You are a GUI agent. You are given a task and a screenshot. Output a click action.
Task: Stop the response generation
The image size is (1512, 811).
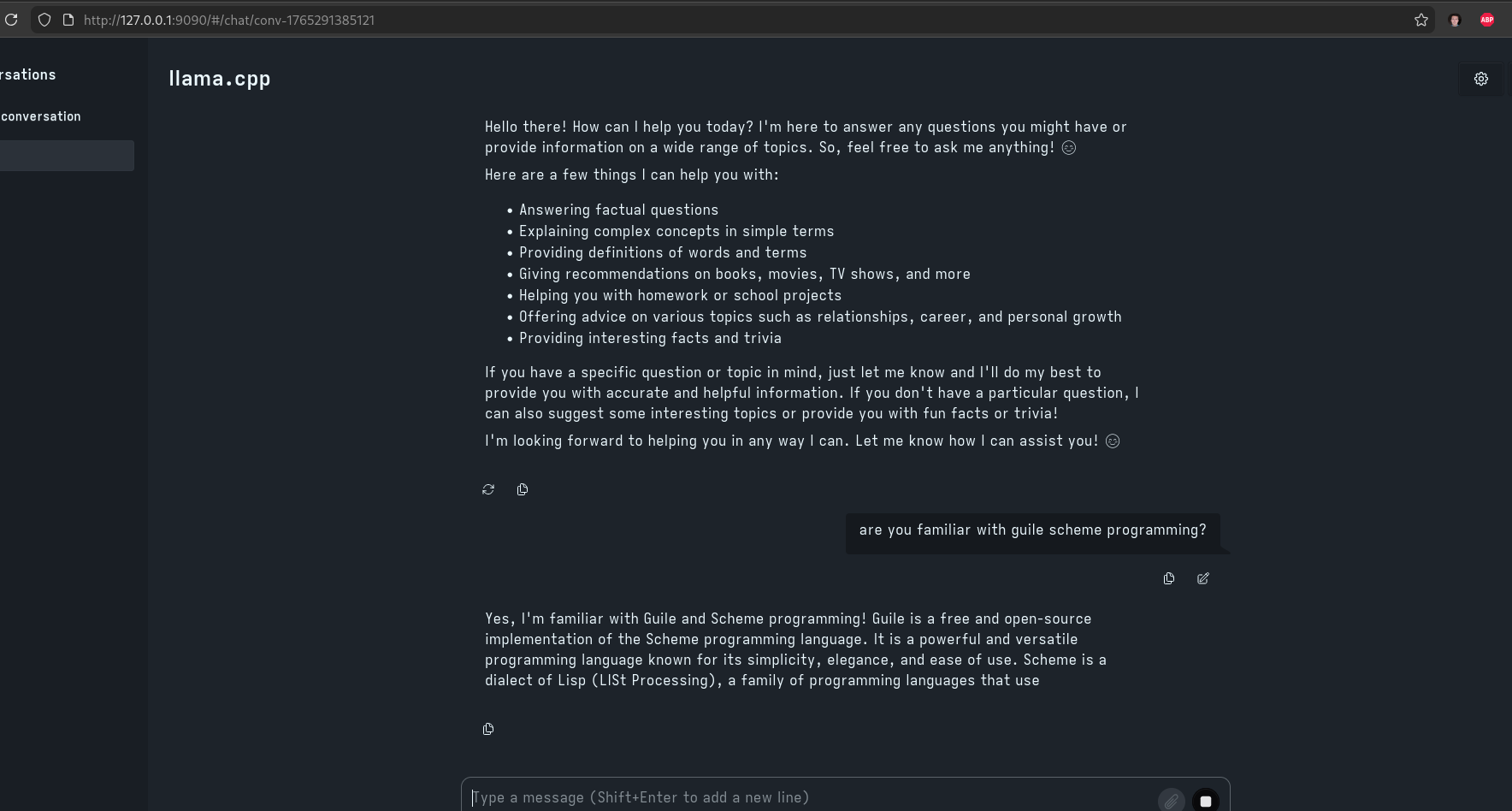[1206, 801]
